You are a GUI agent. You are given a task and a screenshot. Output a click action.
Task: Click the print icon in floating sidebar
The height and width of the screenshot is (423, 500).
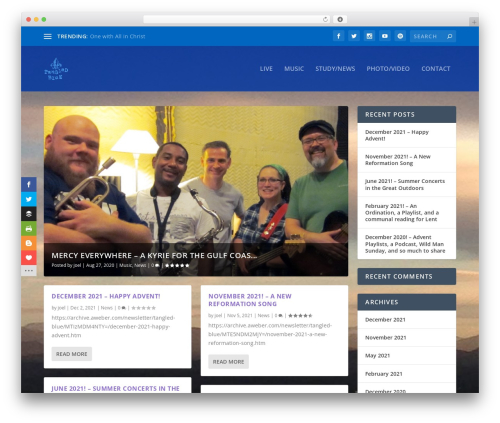29,229
